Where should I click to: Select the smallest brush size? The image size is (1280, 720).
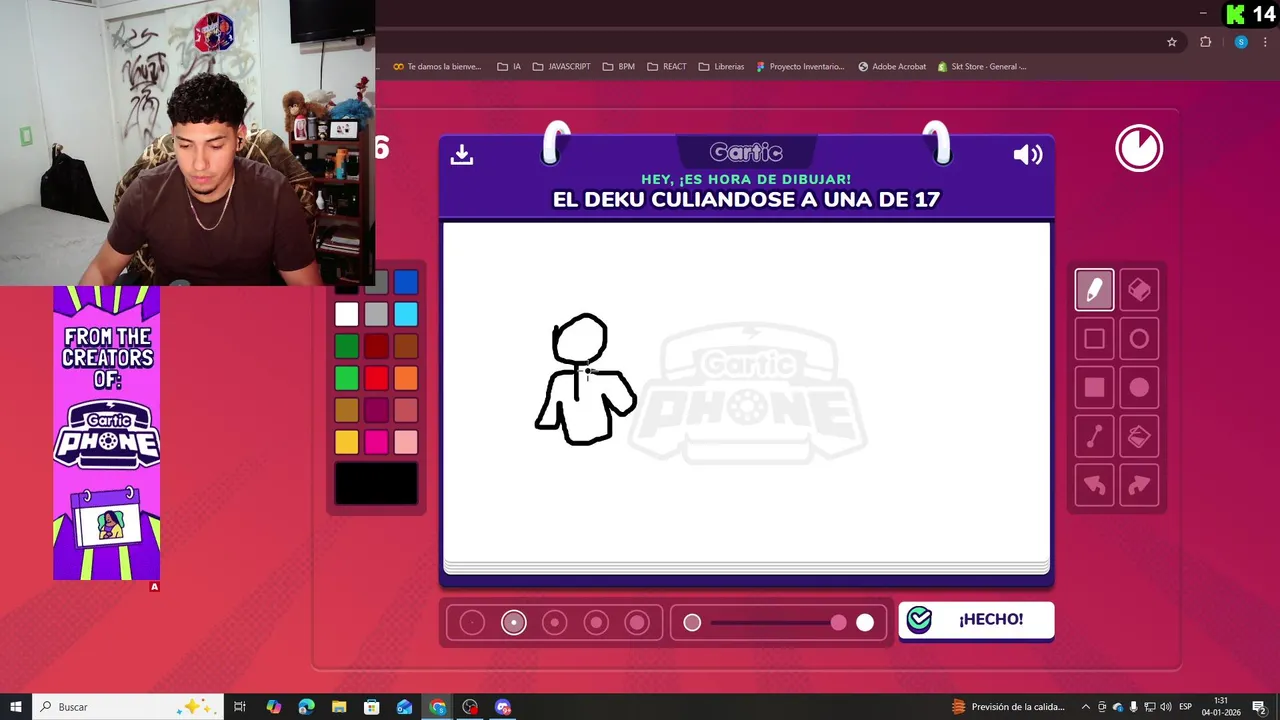click(x=472, y=623)
